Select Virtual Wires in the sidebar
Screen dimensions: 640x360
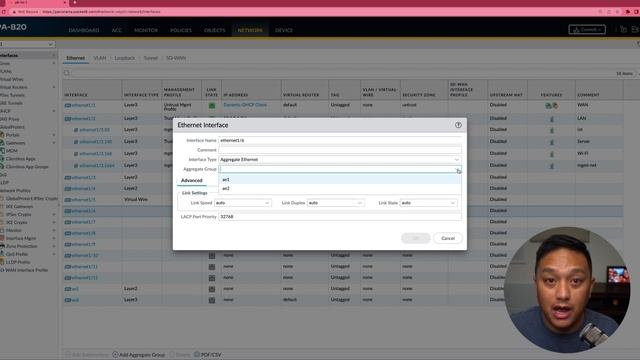pyautogui.click(x=12, y=79)
